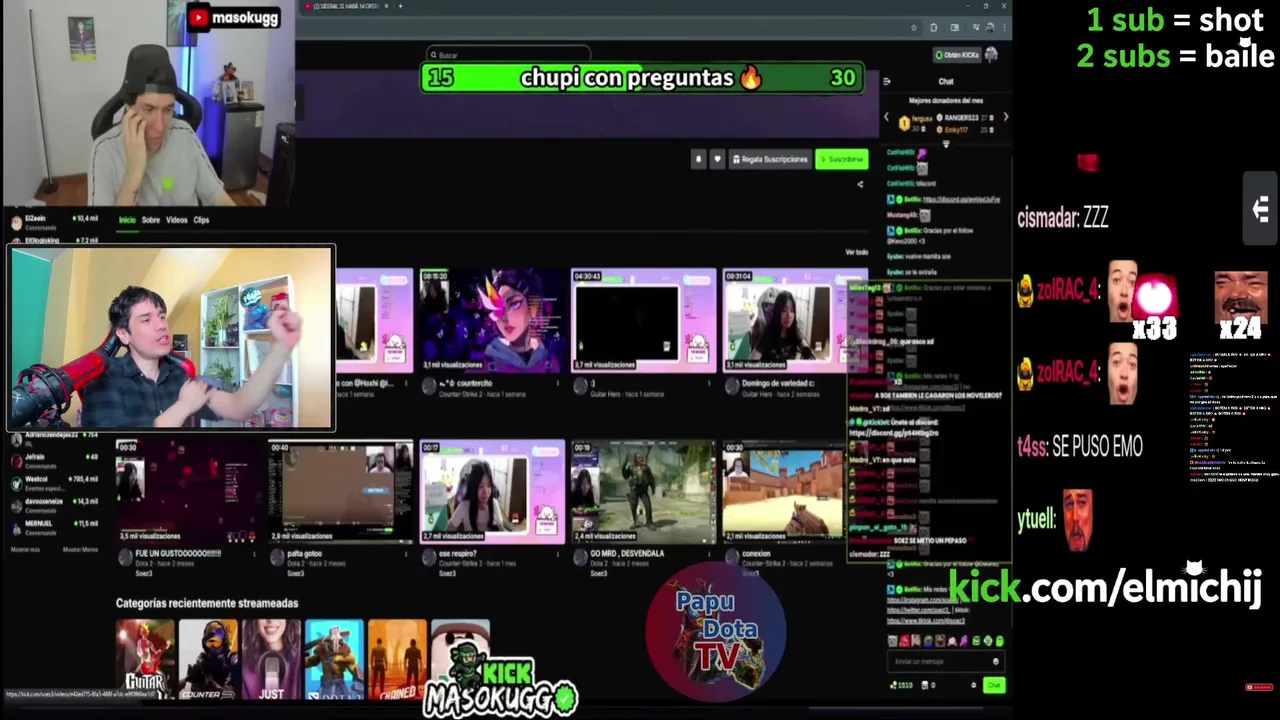This screenshot has width=1280, height=720.
Task: Show previous top donors with the left arrow
Action: pyautogui.click(x=885, y=117)
